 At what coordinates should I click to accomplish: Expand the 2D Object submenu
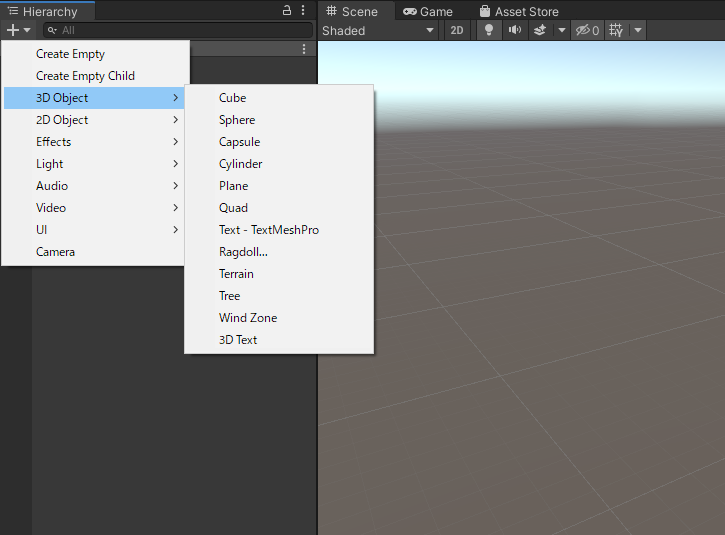click(x=94, y=120)
